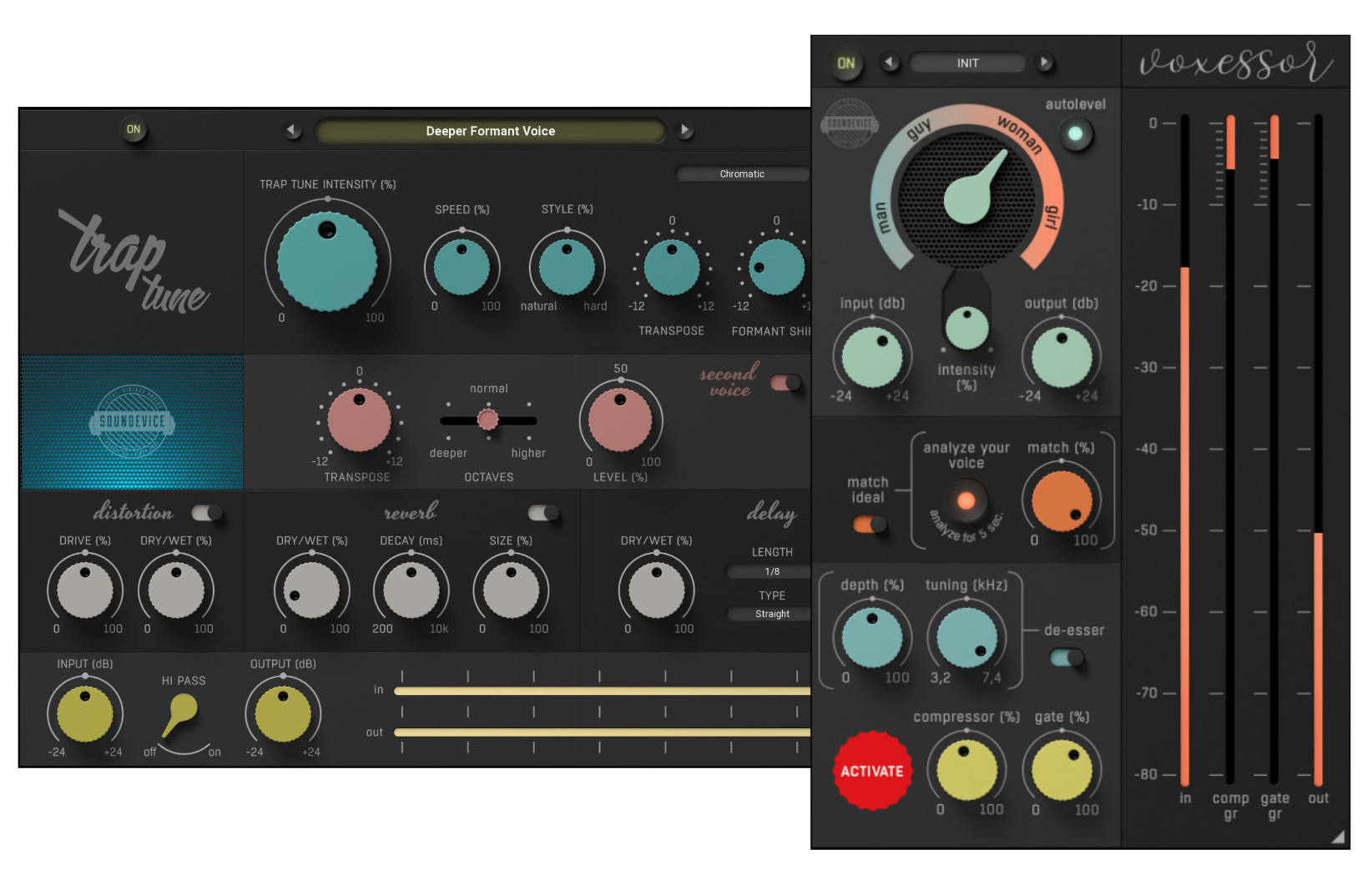The height and width of the screenshot is (870, 1372).
Task: Open the delay LENGTH 1/8 dropdown
Action: tap(771, 571)
